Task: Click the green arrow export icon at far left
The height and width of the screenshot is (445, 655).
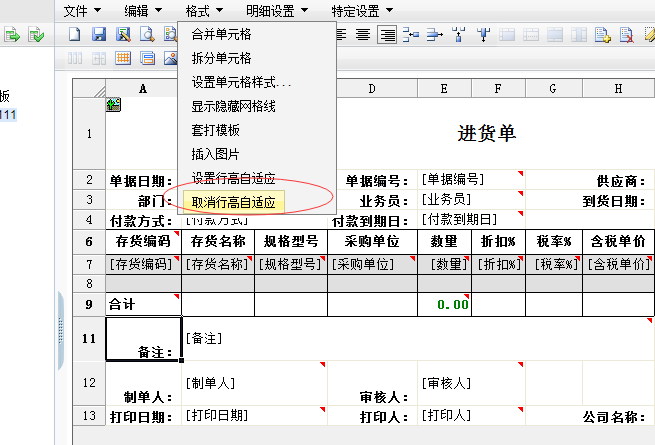Action: (13, 35)
